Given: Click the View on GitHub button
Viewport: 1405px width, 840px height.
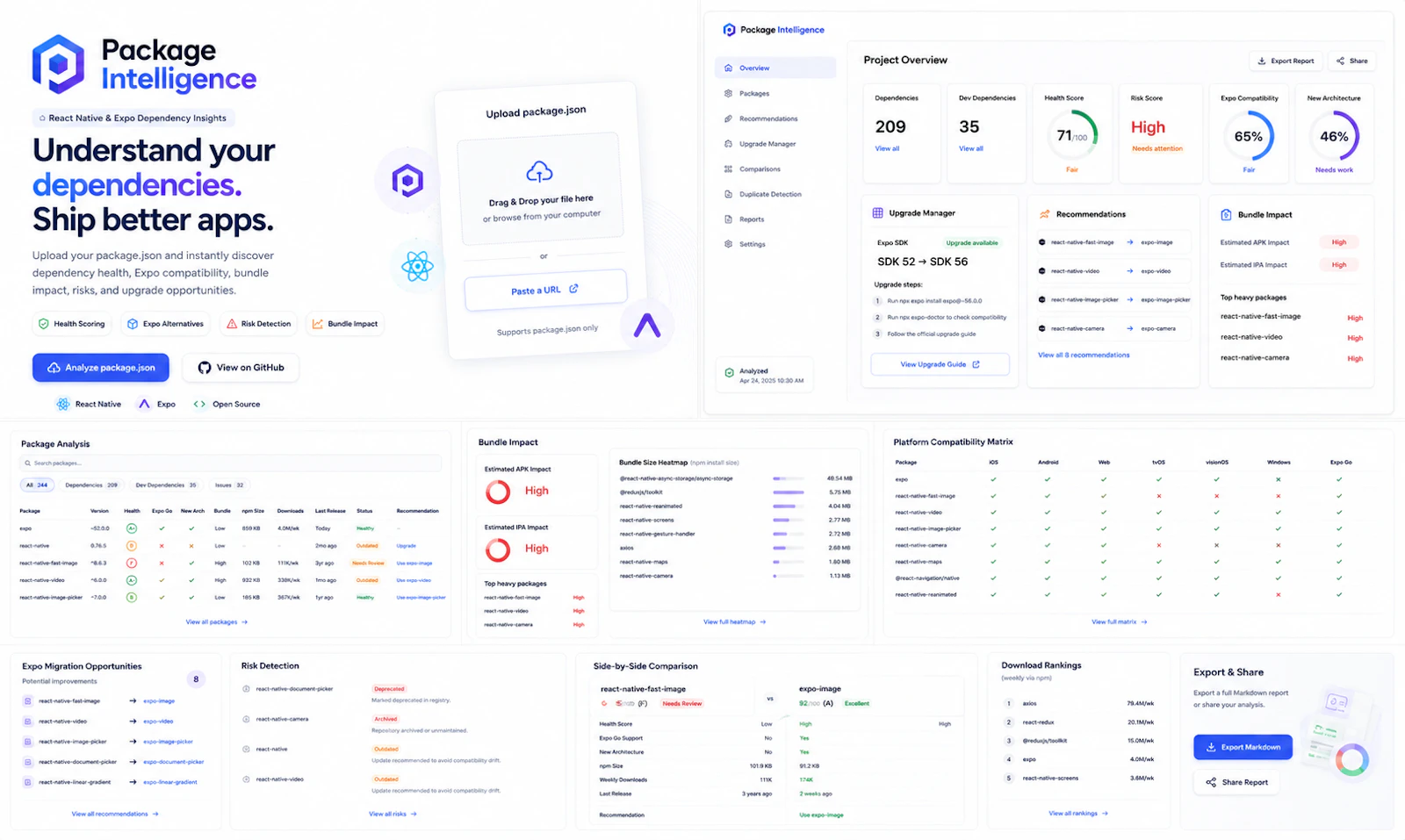Looking at the screenshot, I should (x=241, y=368).
